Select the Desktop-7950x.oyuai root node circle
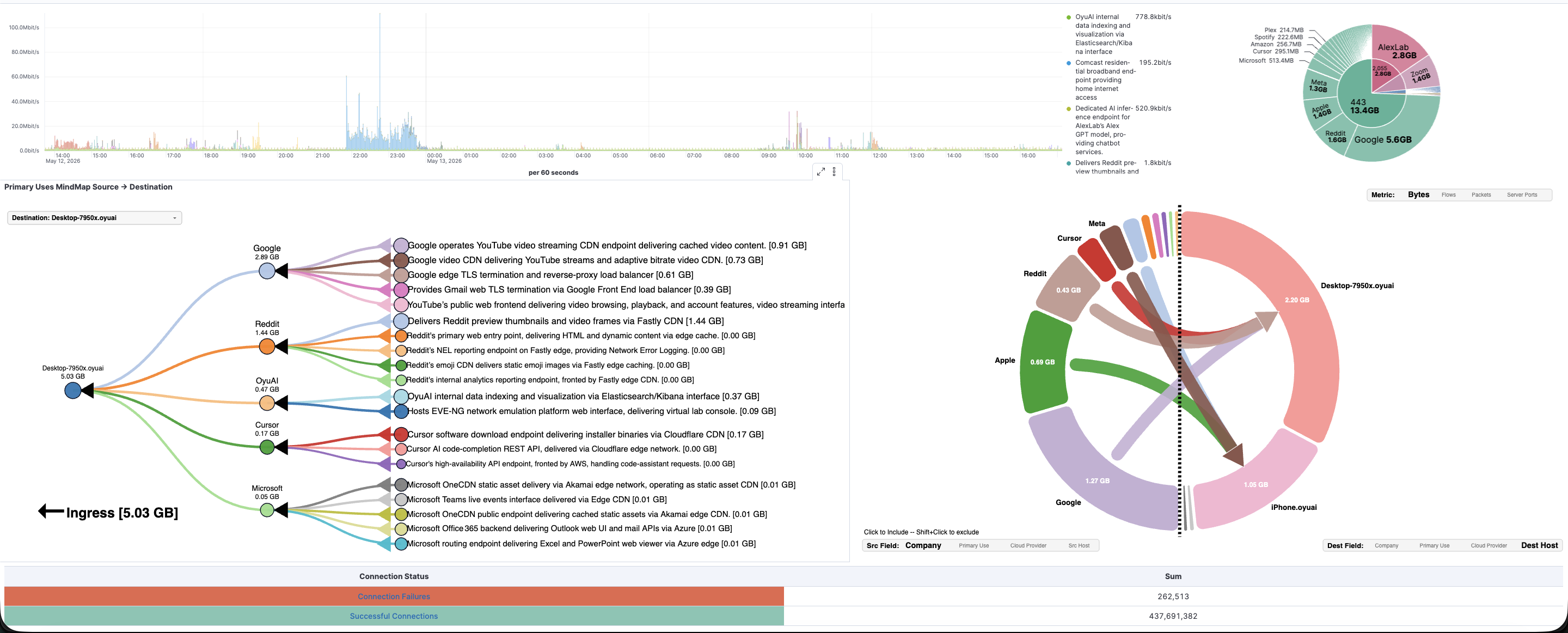 click(72, 391)
